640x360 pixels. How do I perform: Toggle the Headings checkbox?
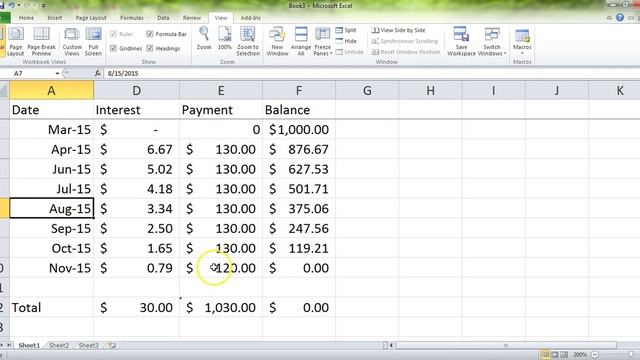[149, 48]
